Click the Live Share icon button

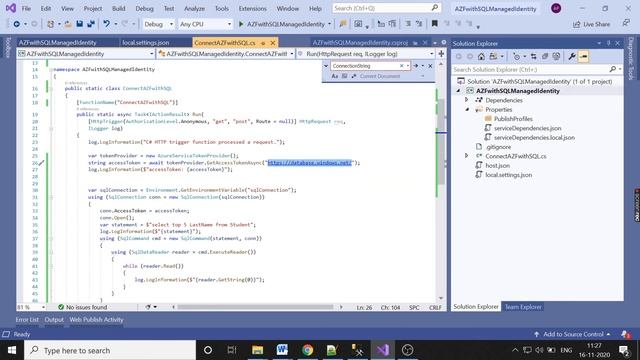[x=591, y=24]
